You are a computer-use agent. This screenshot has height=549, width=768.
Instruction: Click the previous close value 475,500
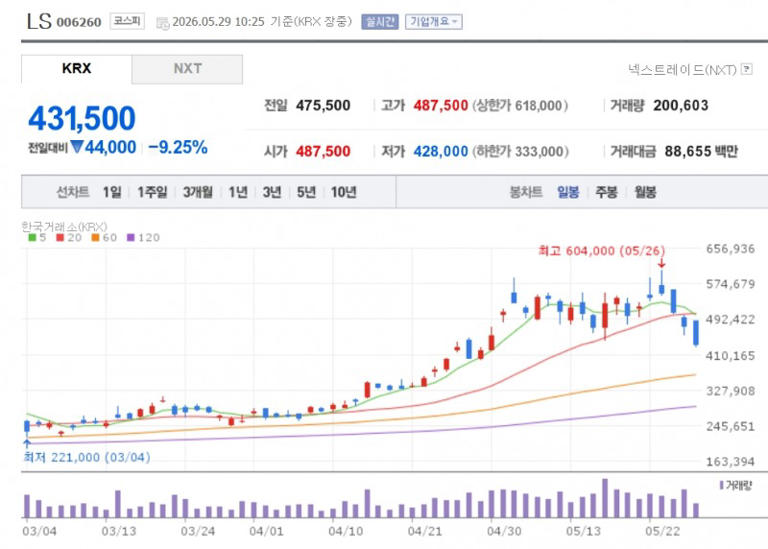[323, 105]
